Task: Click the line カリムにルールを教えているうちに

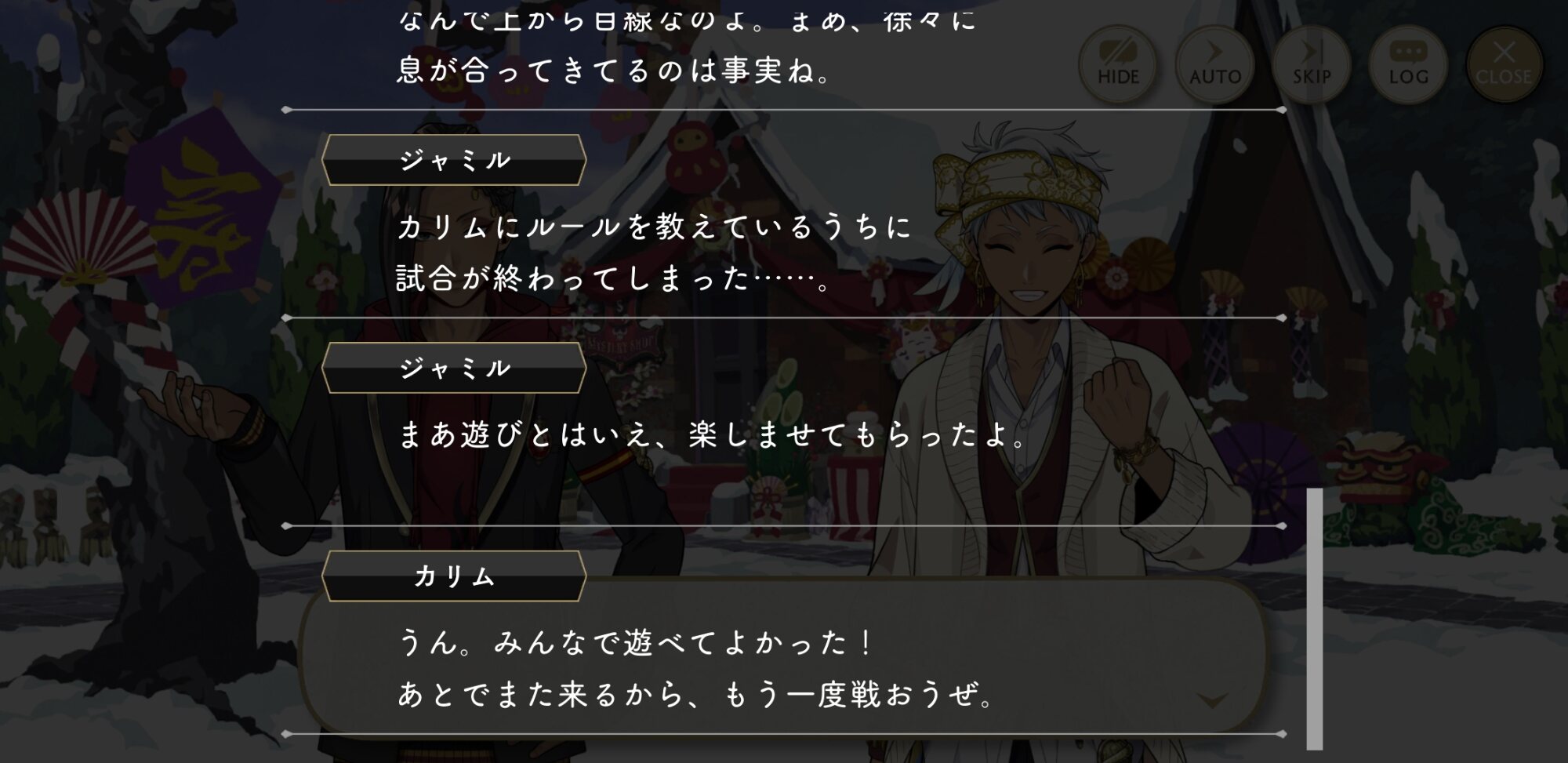Action: [x=654, y=227]
